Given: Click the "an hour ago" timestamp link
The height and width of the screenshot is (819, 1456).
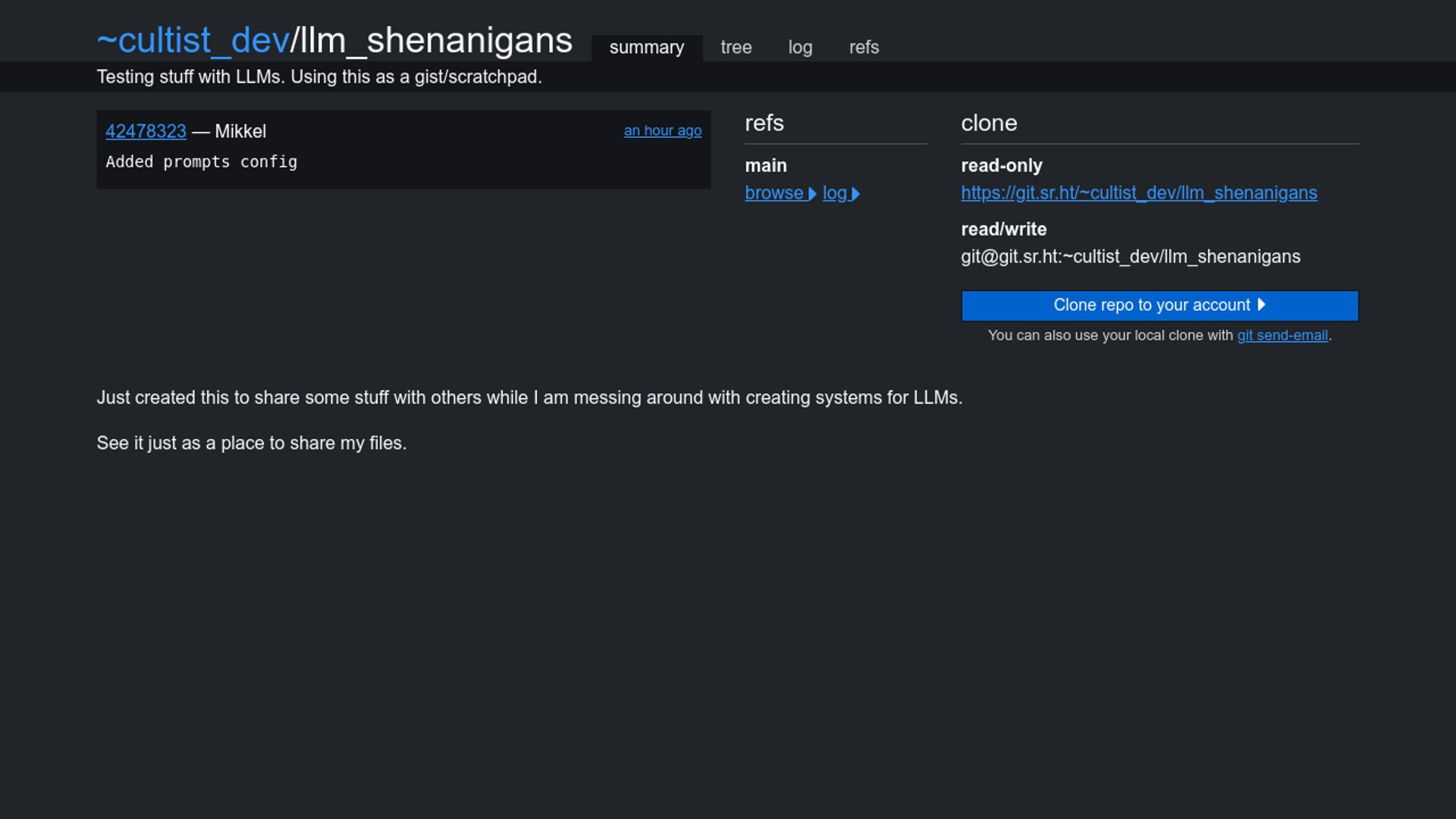Looking at the screenshot, I should (662, 130).
